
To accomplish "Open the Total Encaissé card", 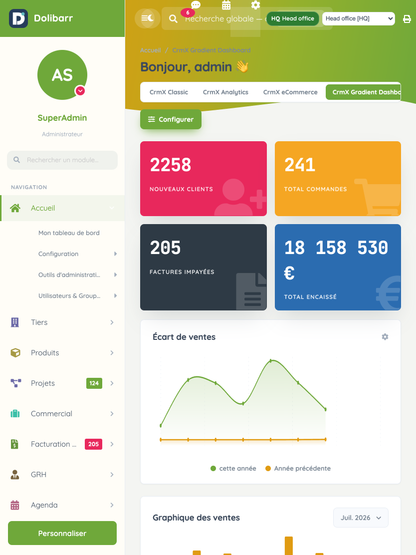I will [338, 267].
